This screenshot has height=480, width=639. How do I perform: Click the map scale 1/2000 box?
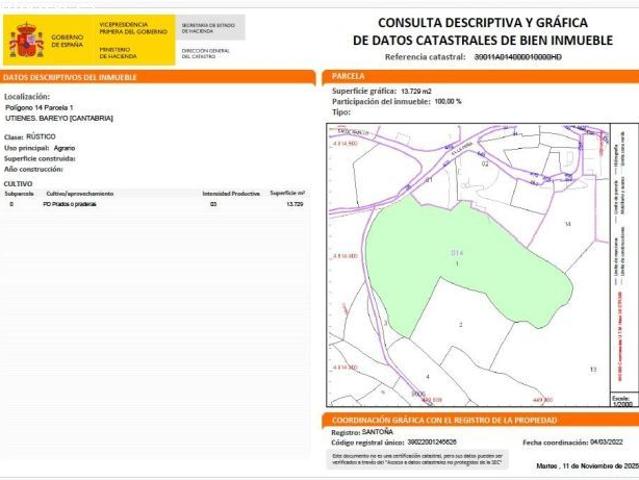621,398
